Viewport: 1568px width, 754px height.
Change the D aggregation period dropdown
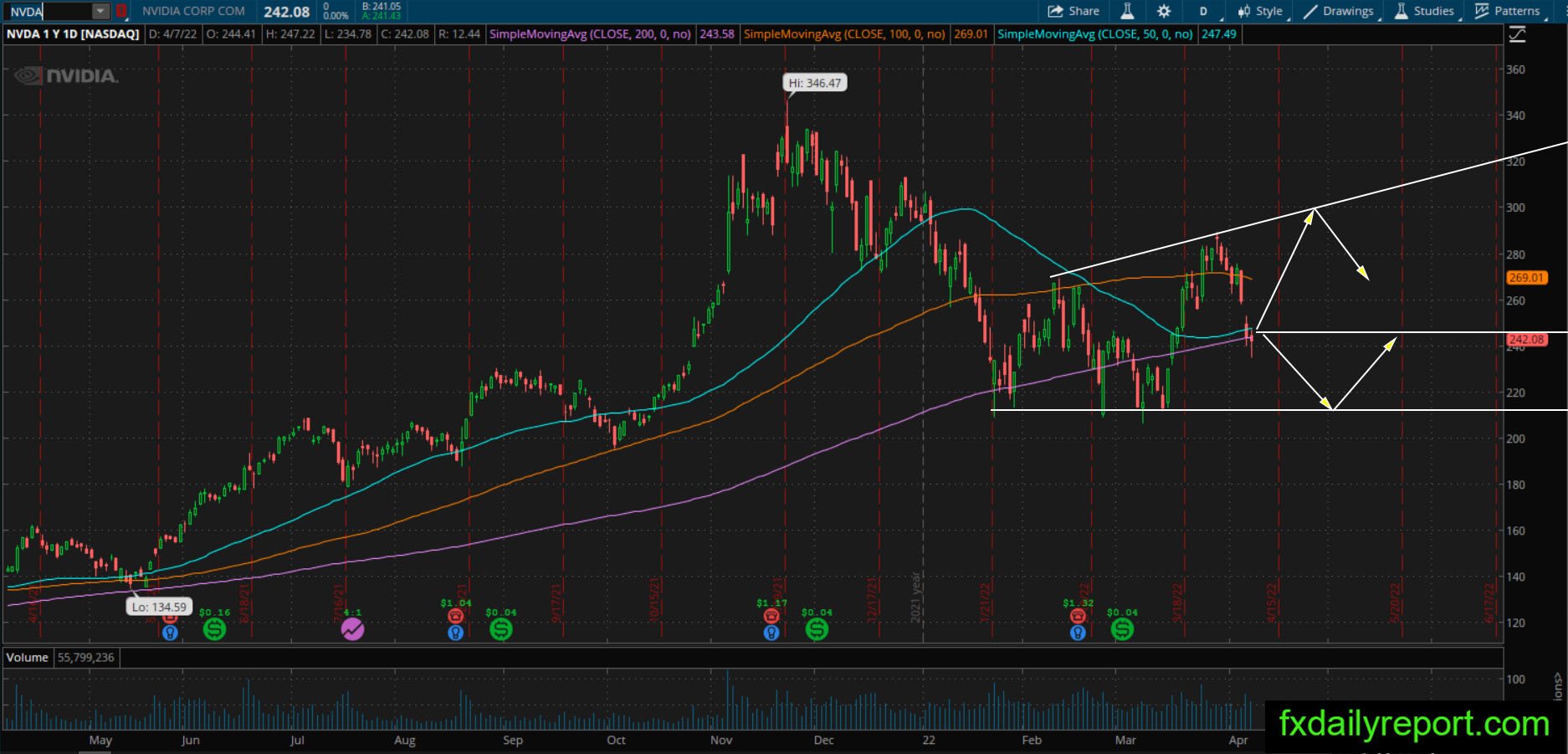(1206, 11)
